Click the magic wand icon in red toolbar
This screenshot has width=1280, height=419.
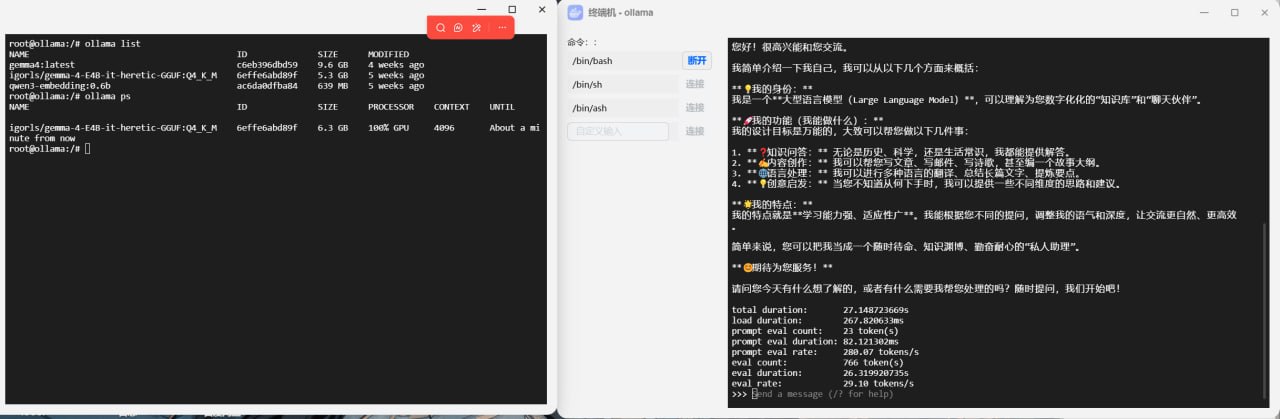click(477, 28)
